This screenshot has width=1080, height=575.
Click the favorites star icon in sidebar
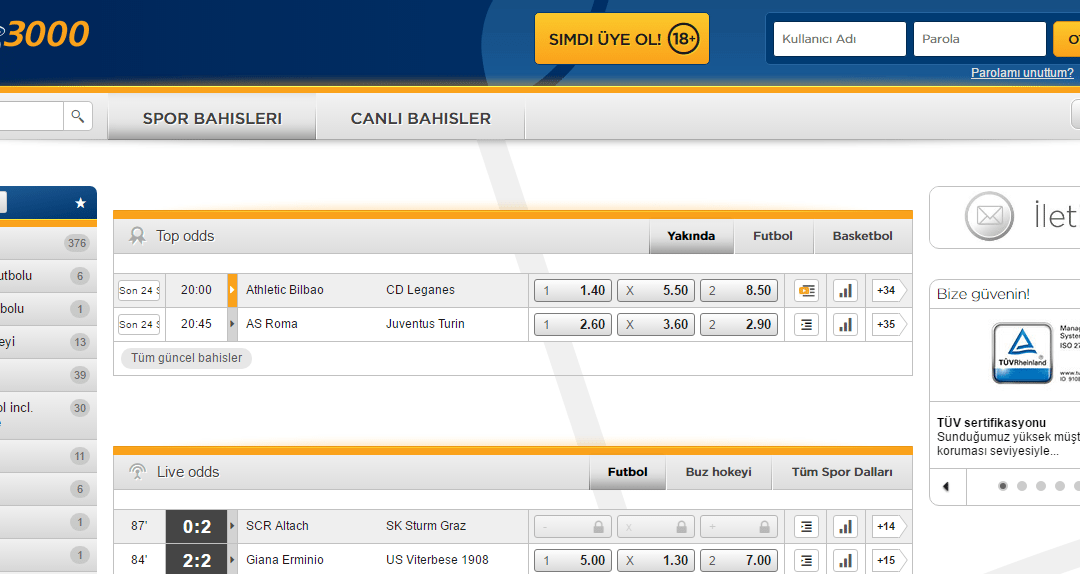(x=81, y=203)
